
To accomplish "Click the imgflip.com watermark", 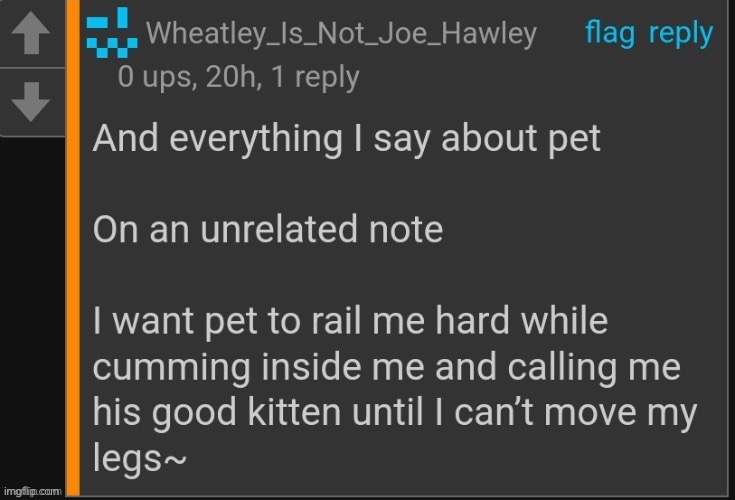I will pos(32,491).
